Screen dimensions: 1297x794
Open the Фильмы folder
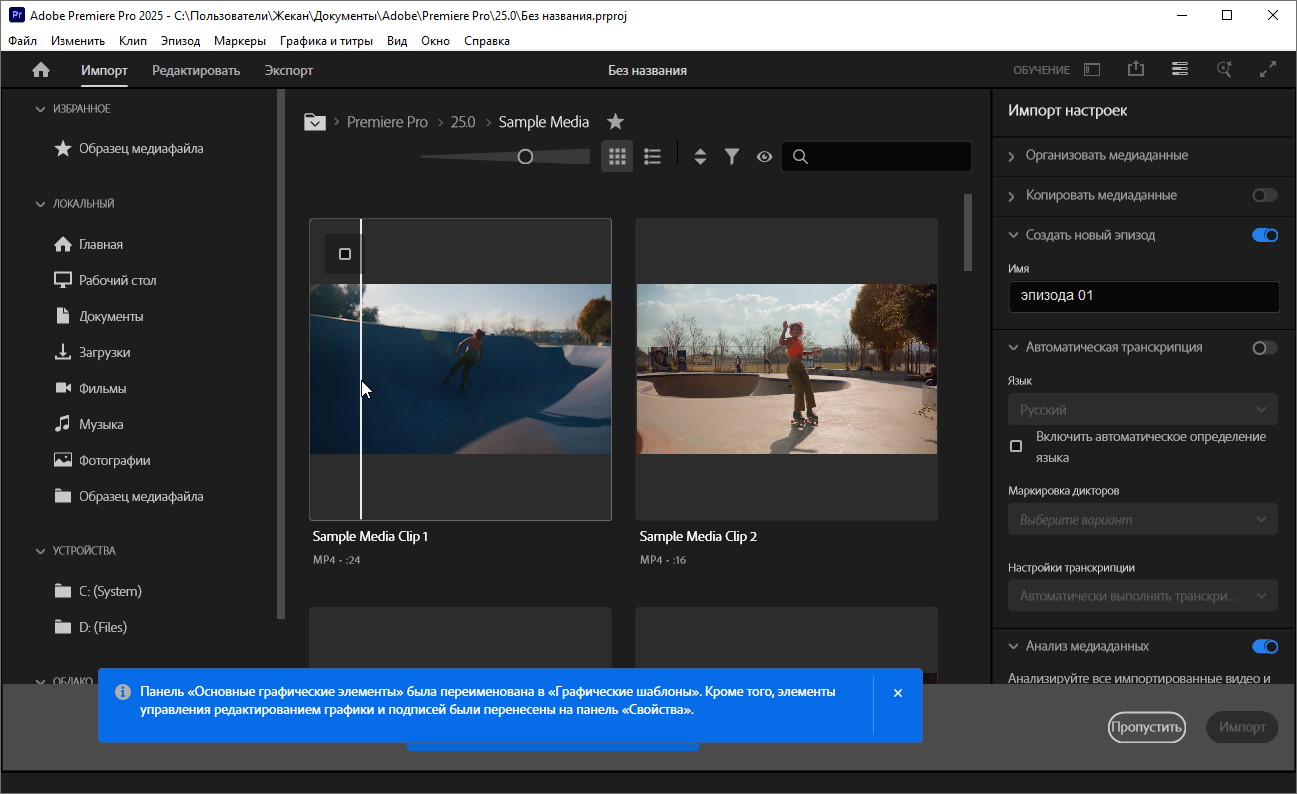tap(103, 388)
